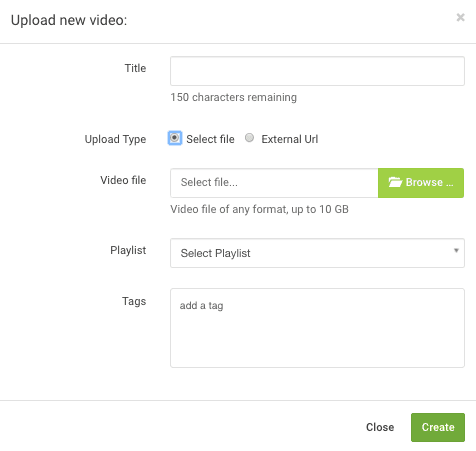
Task: Click the 'Tags' field label
Action: click(x=134, y=301)
